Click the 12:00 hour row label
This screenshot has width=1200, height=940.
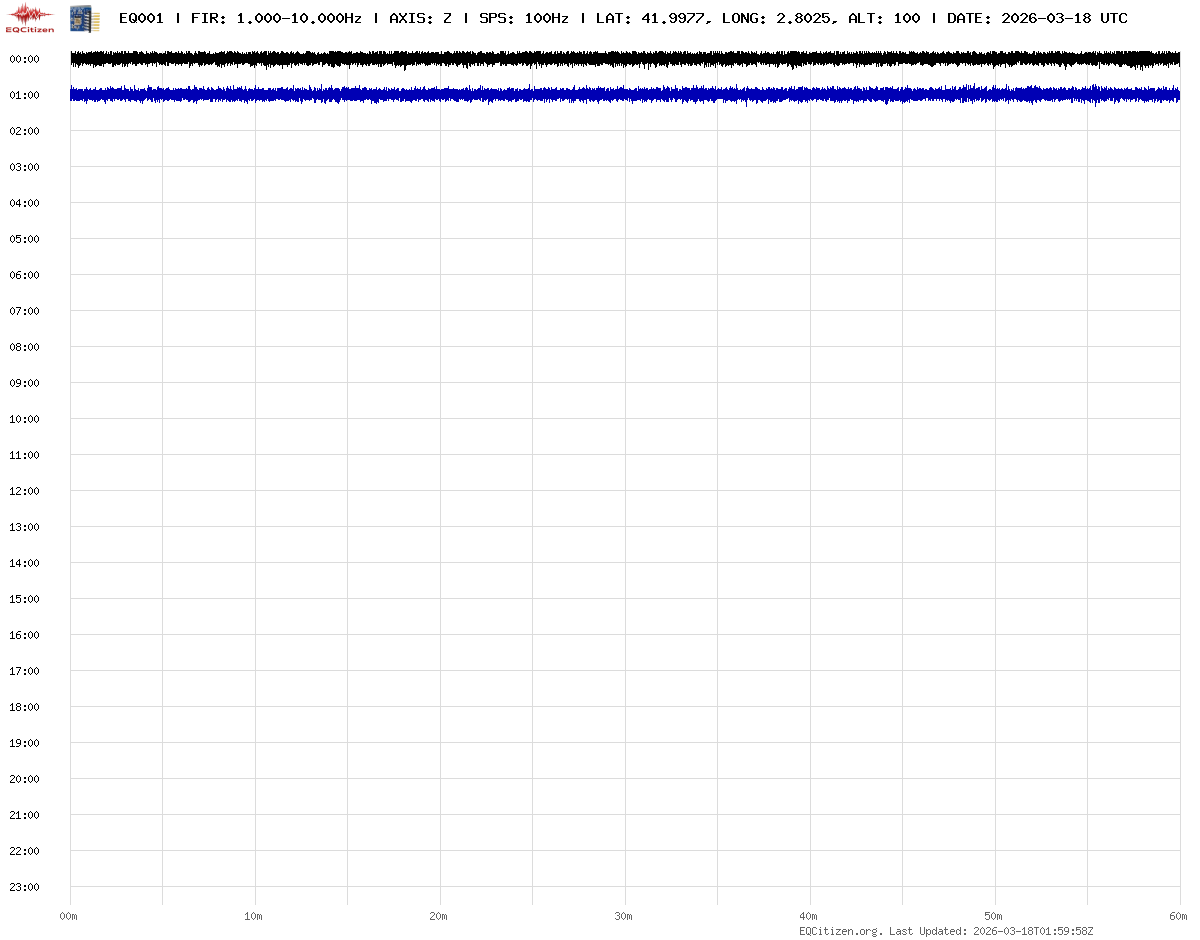(x=24, y=491)
